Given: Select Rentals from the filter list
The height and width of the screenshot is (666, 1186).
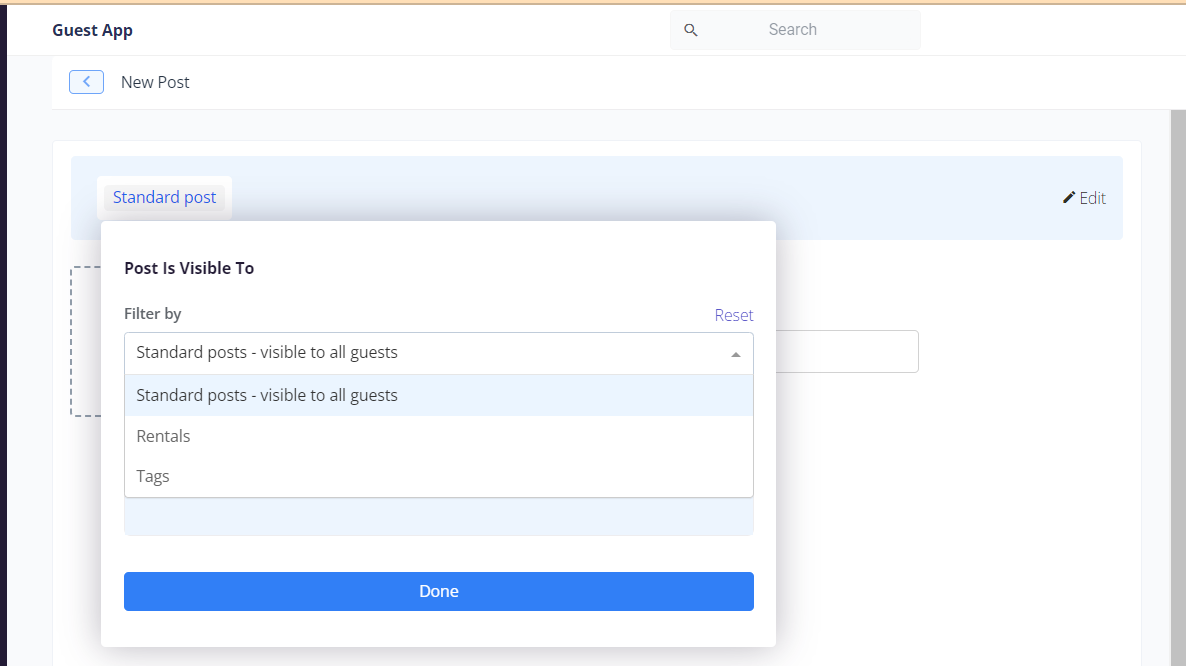Looking at the screenshot, I should (x=163, y=436).
